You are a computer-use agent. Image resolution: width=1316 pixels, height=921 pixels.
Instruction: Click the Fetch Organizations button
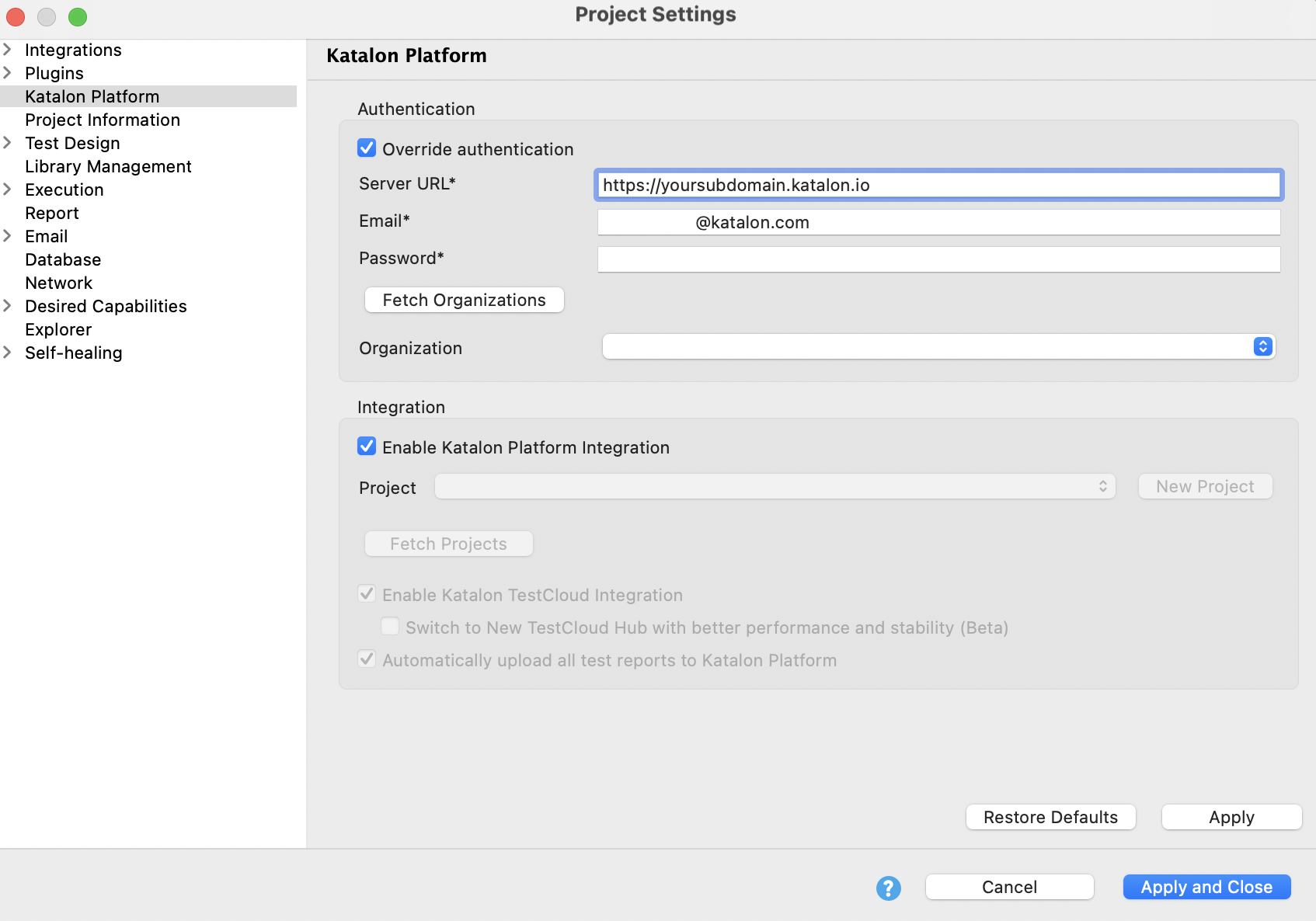[x=464, y=300]
